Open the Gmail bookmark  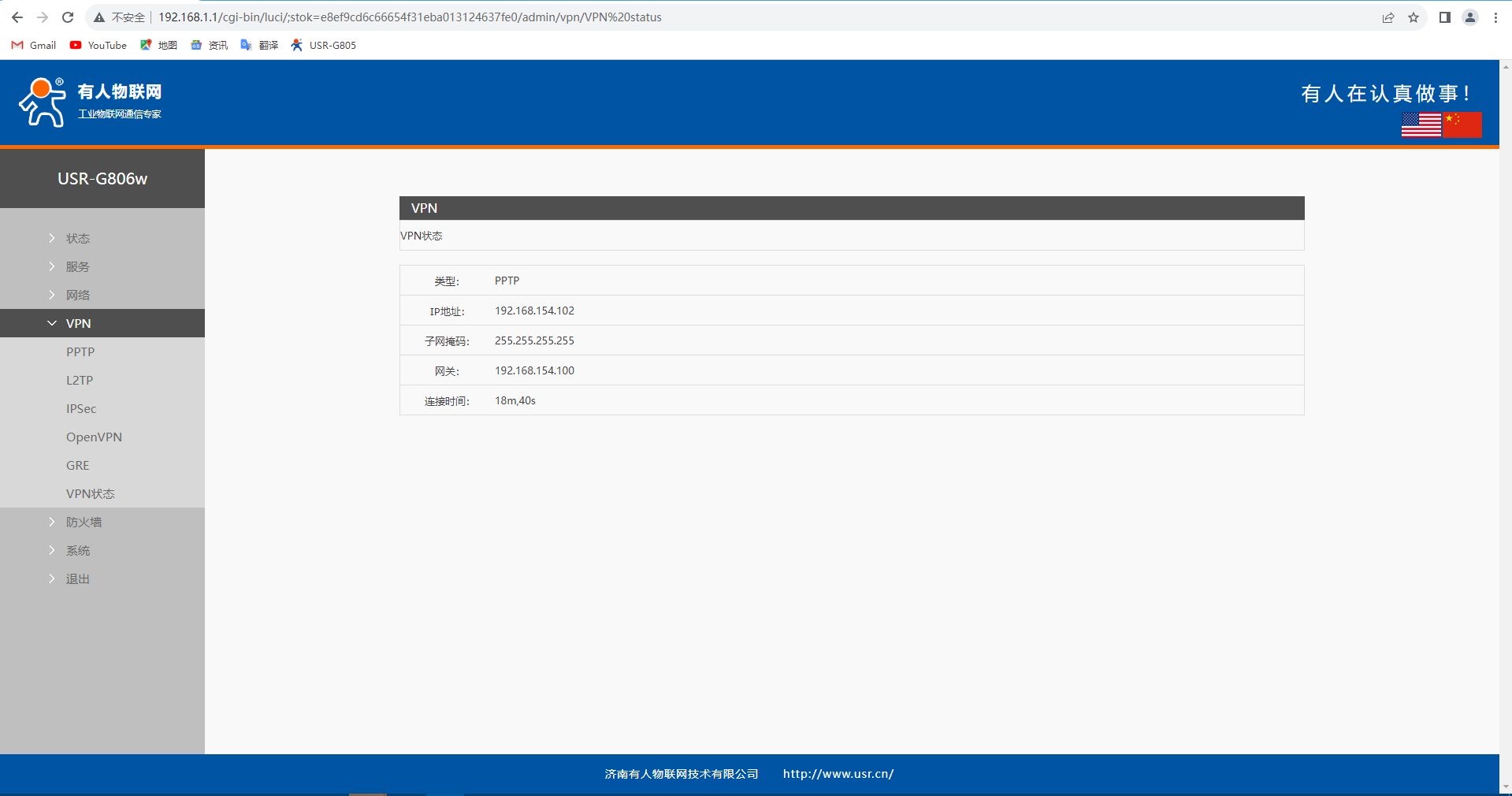(x=34, y=45)
